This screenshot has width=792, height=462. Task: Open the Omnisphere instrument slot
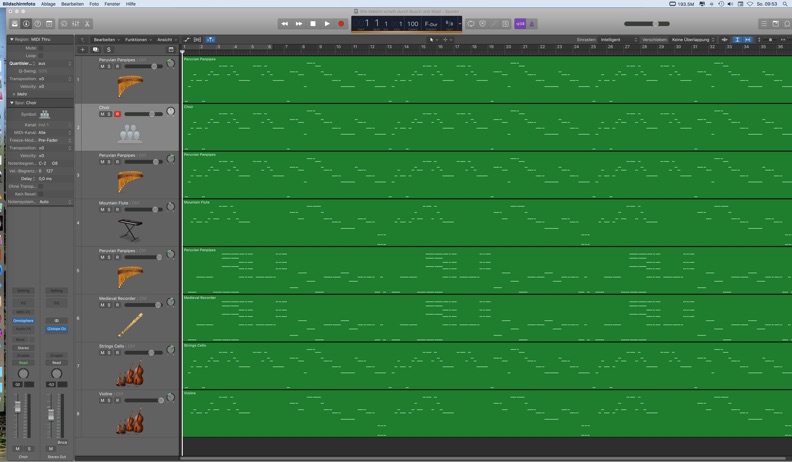click(x=23, y=321)
